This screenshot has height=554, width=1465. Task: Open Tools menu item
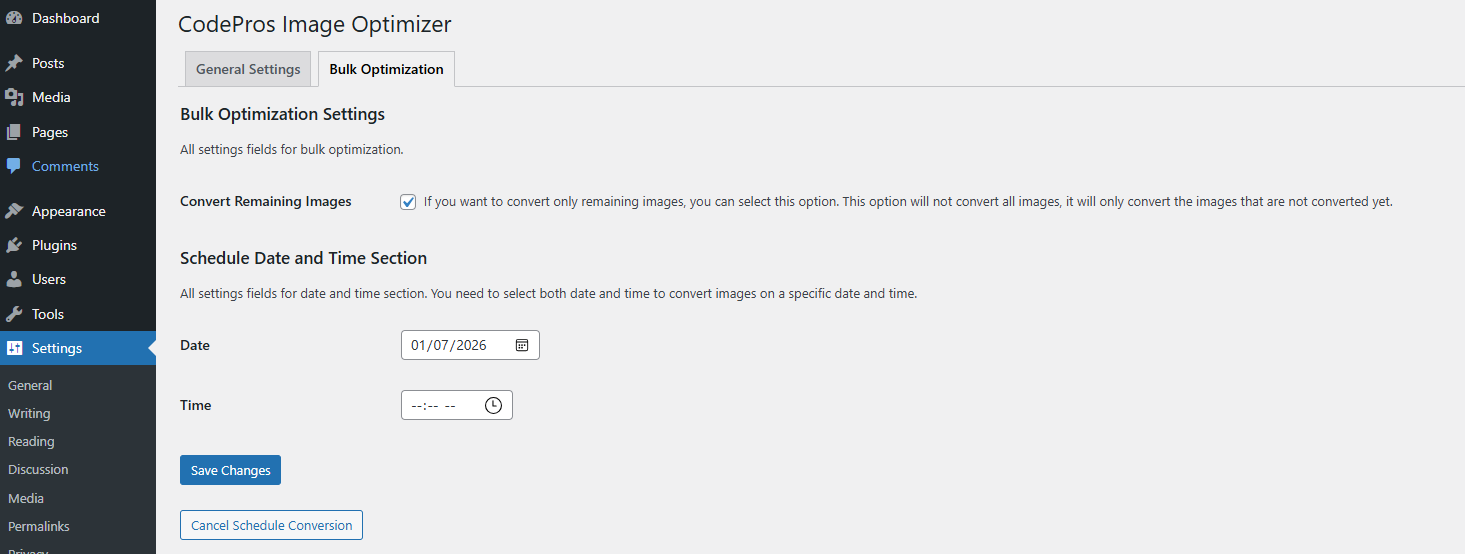(78, 314)
